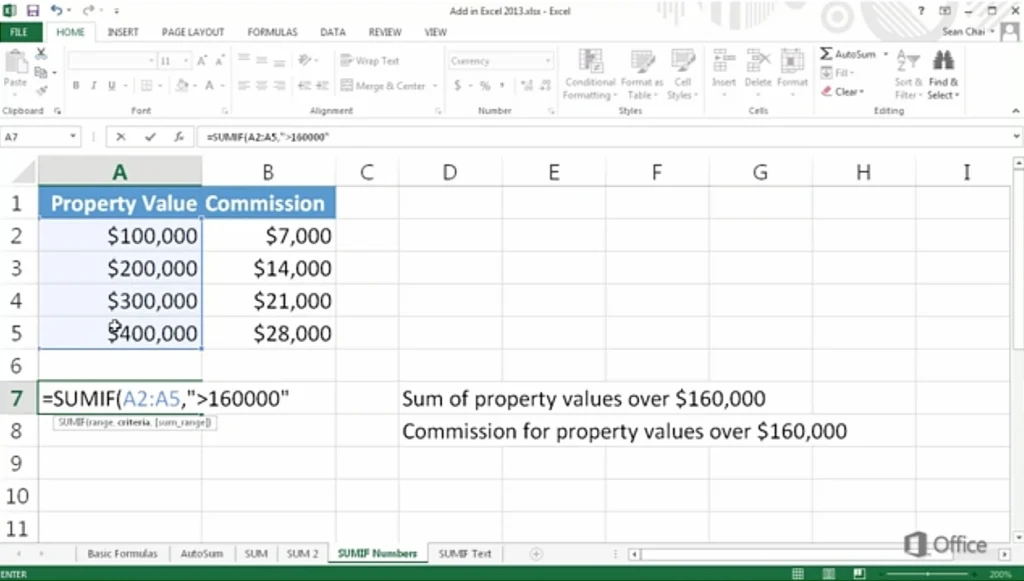Screen dimensions: 1024x581
Task: Open the Font dialog launcher
Action: [225, 111]
